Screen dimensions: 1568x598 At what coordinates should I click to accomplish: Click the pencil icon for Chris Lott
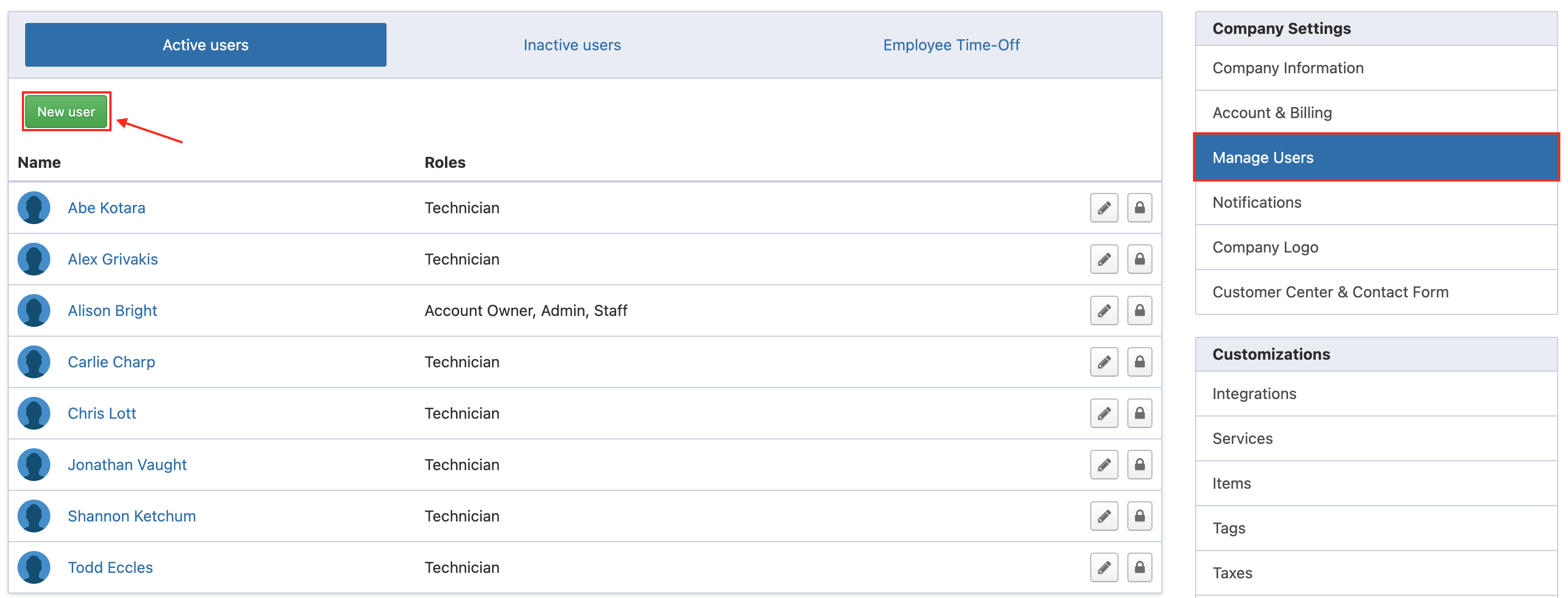tap(1104, 414)
